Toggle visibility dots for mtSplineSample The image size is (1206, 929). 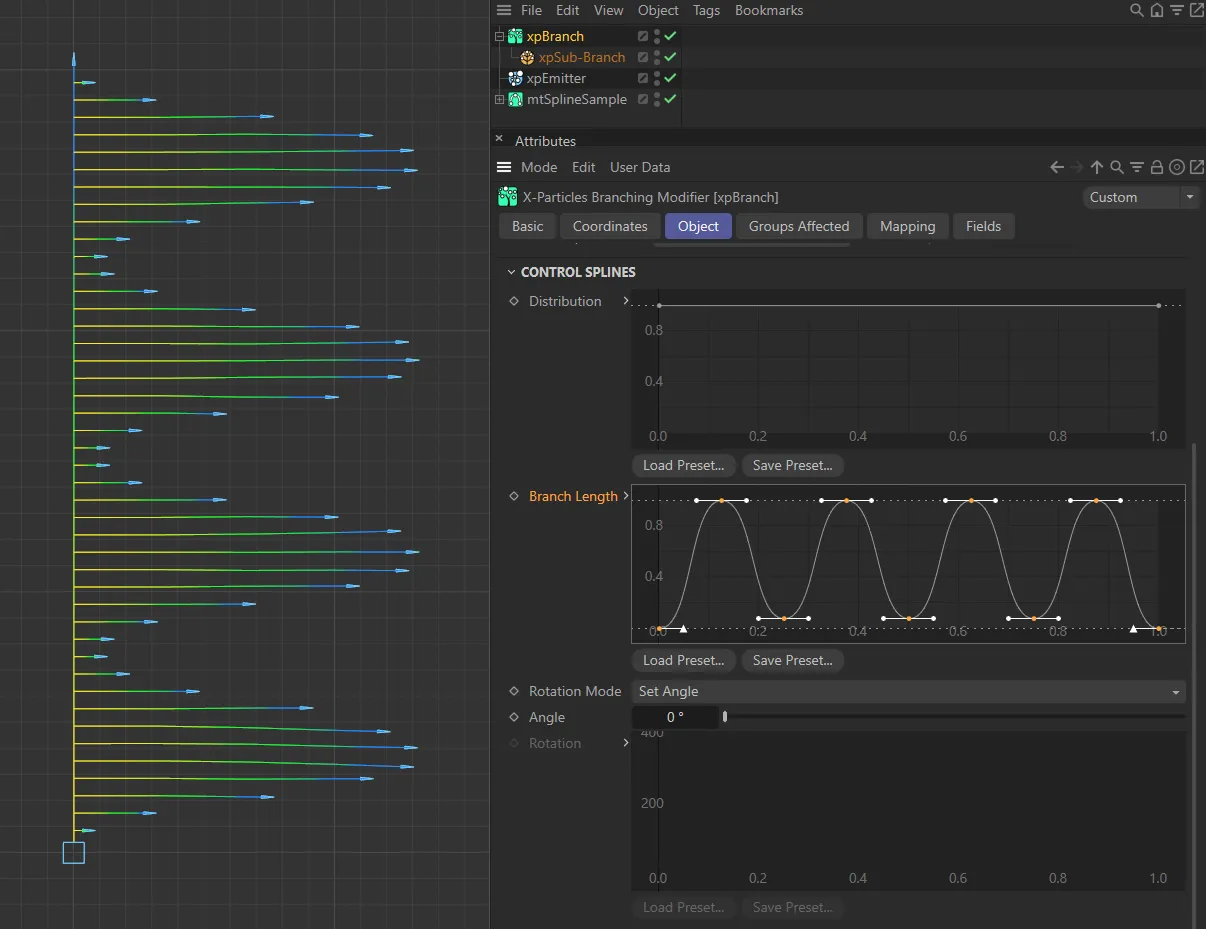click(655, 99)
